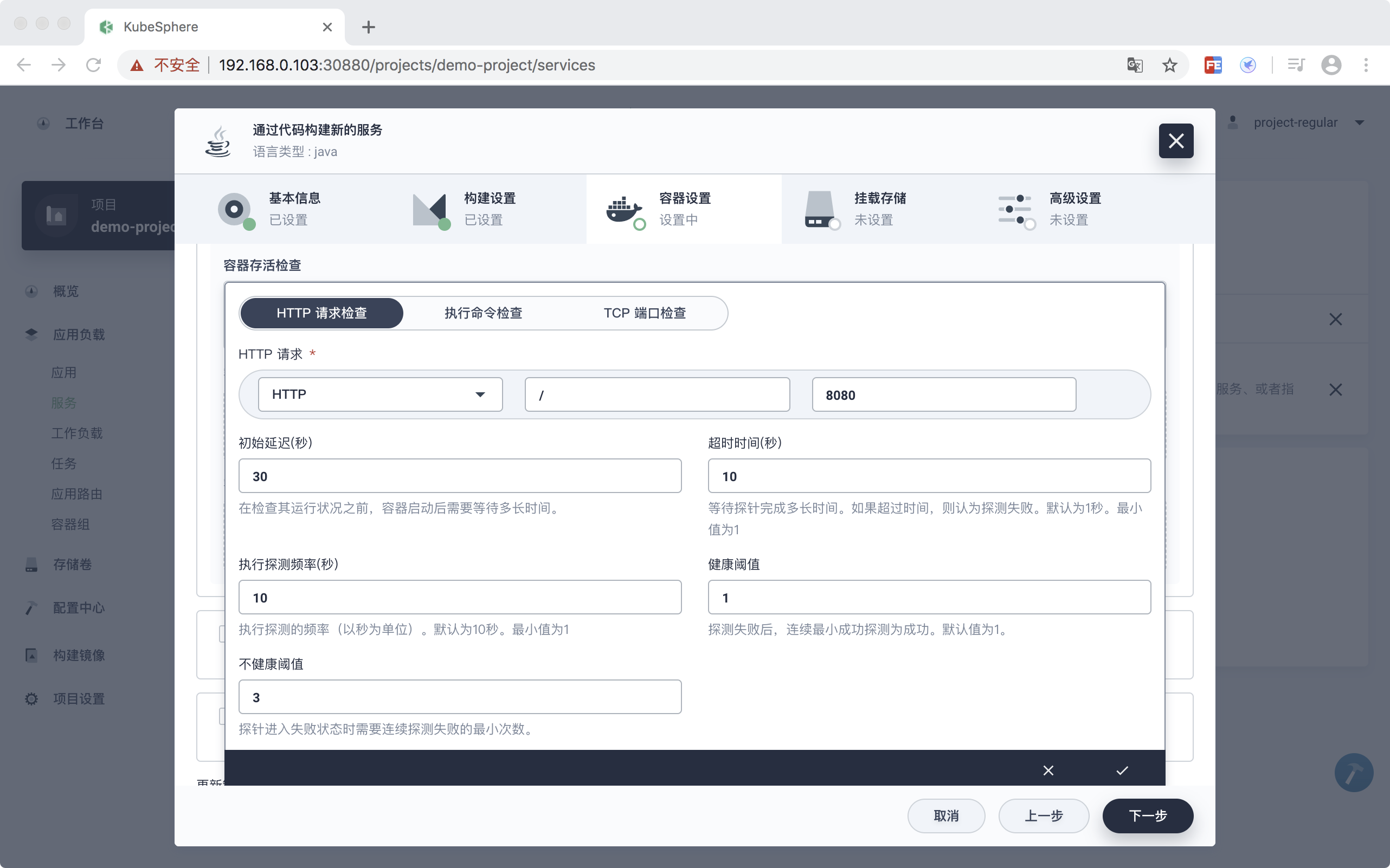
Task: Click the 下一步 button
Action: pos(1148,816)
